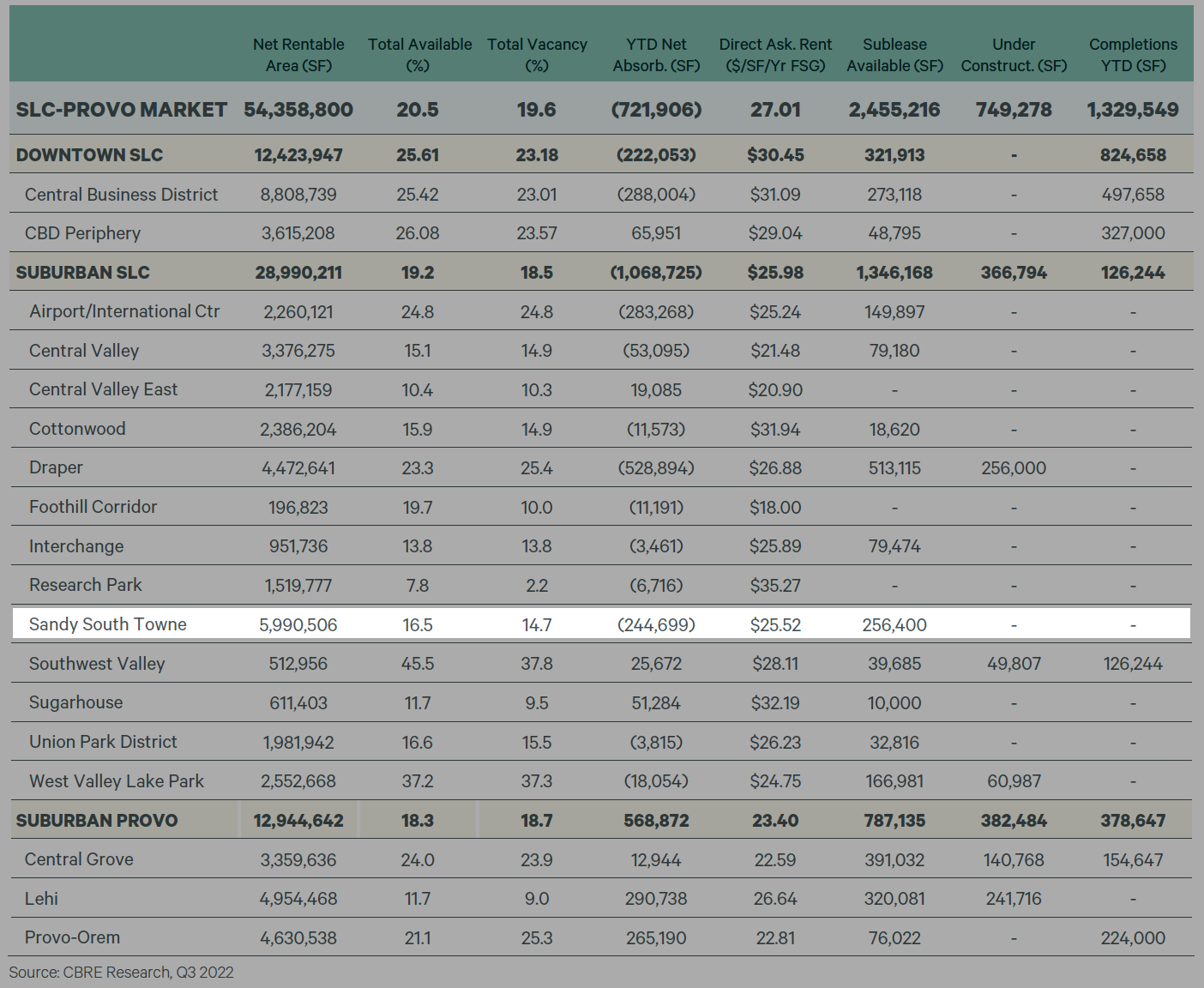This screenshot has width=1204, height=988.
Task: Click the Source: CBRE Research footnote
Action: [x=121, y=972]
